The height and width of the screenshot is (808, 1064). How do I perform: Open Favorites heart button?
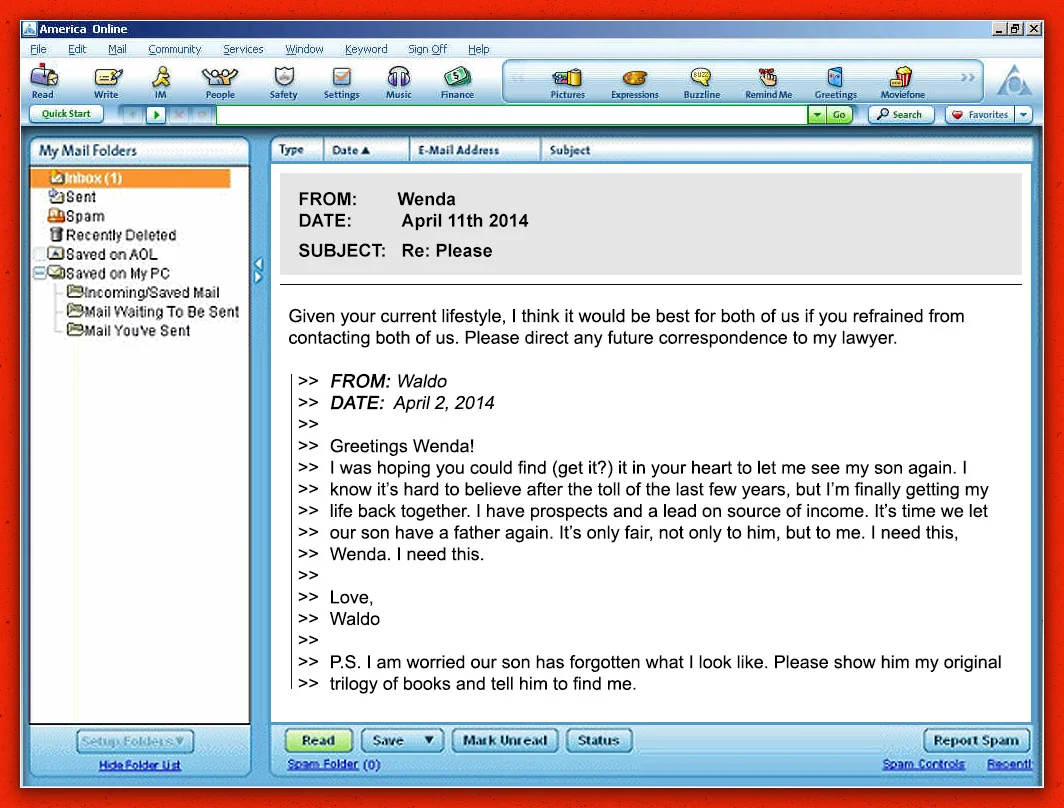[x=980, y=115]
